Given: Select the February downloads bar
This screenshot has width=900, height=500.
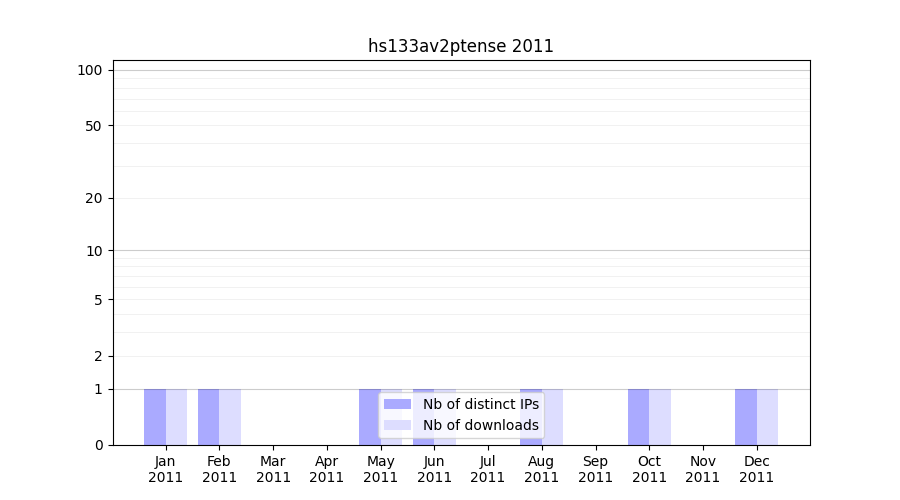Looking at the screenshot, I should pos(230,417).
